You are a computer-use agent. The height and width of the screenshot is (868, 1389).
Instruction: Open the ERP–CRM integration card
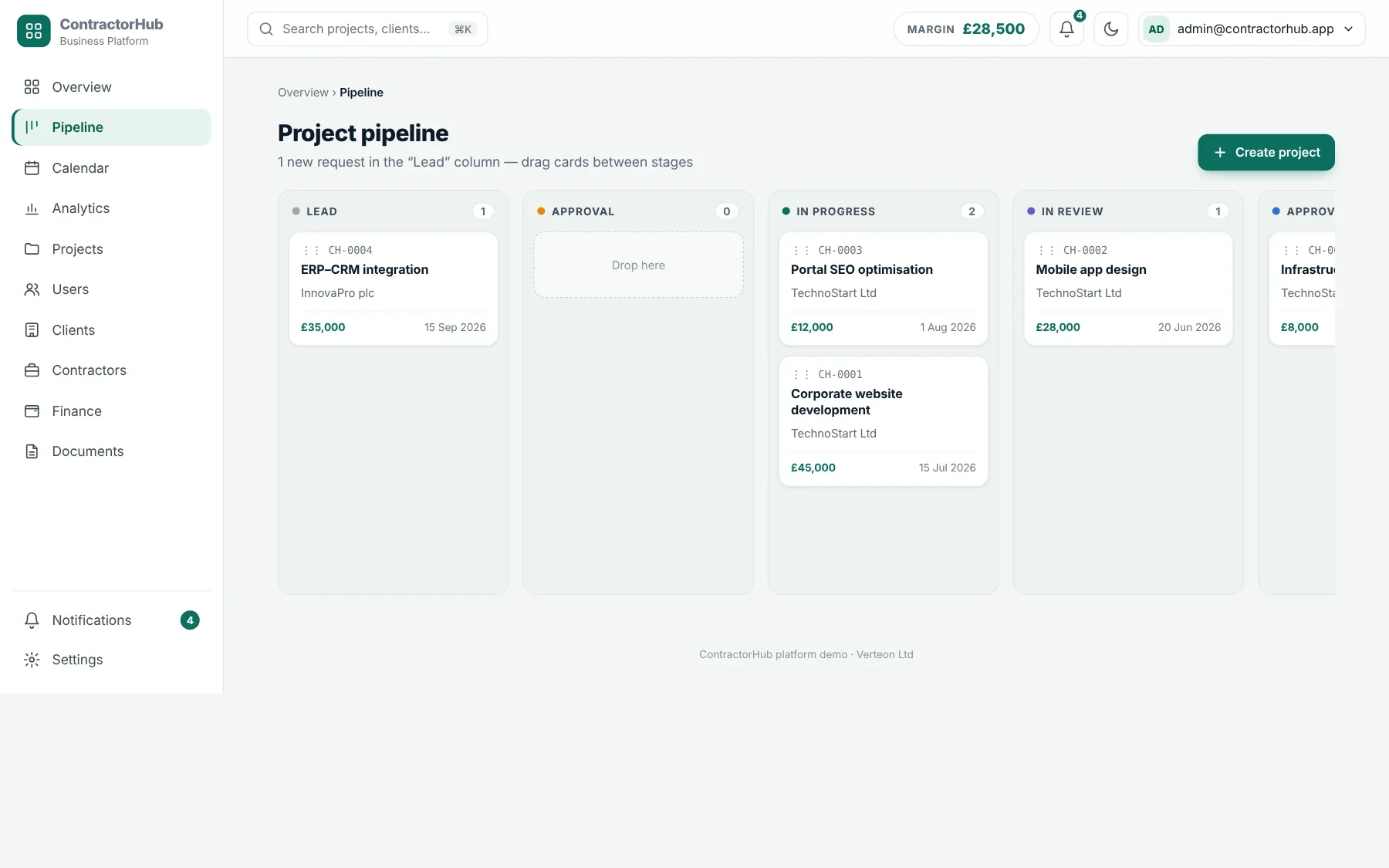tap(394, 289)
